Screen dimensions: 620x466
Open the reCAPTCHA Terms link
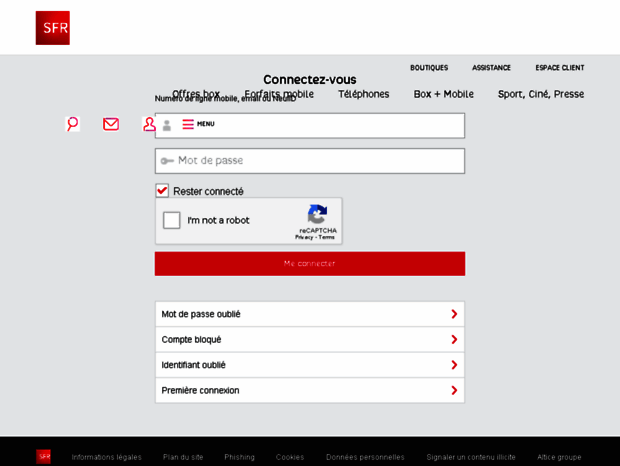327,237
